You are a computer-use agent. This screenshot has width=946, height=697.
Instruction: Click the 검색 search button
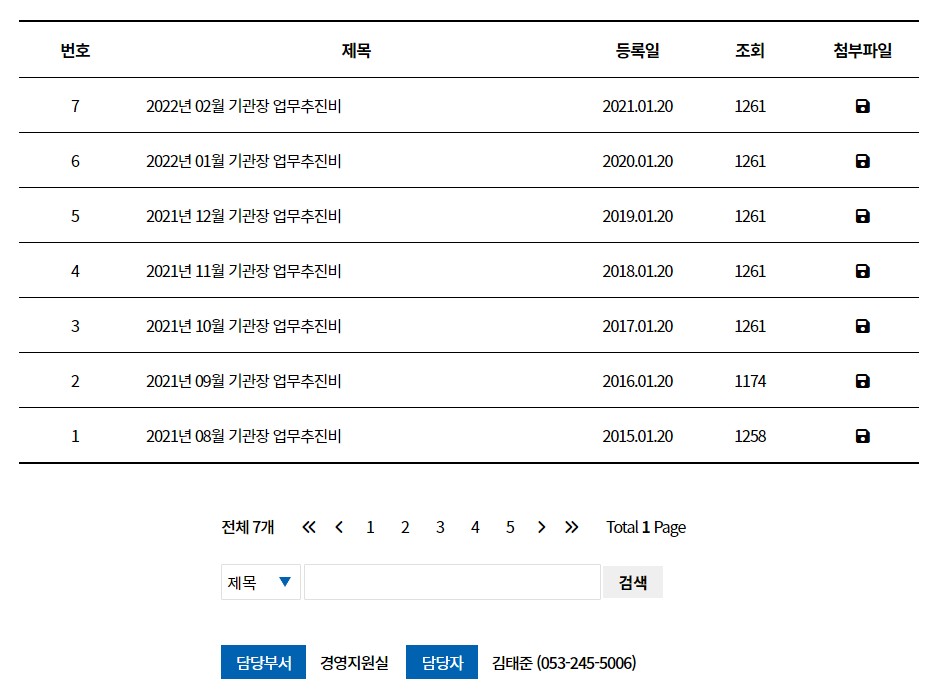pyautogui.click(x=633, y=582)
